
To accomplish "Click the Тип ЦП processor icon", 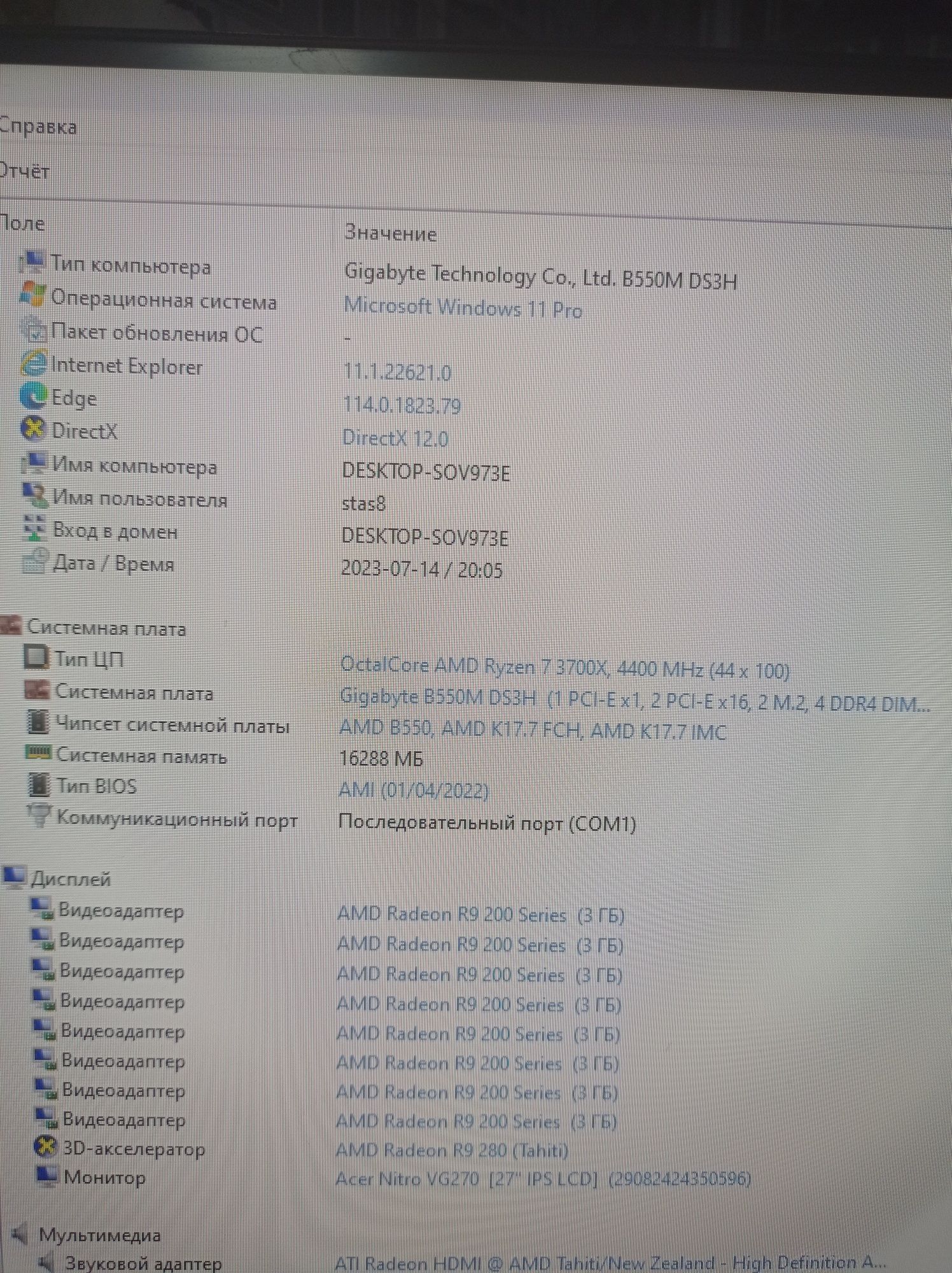I will pyautogui.click(x=36, y=658).
